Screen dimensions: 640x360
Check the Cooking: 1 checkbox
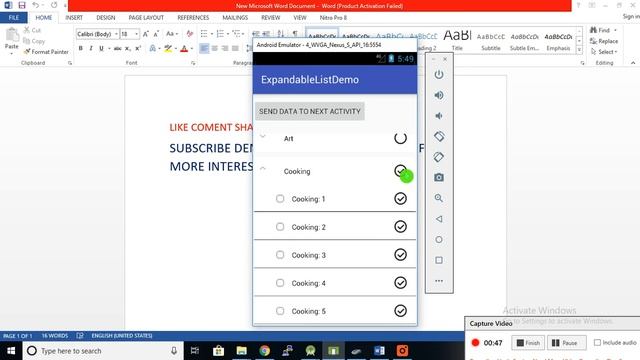click(x=280, y=199)
